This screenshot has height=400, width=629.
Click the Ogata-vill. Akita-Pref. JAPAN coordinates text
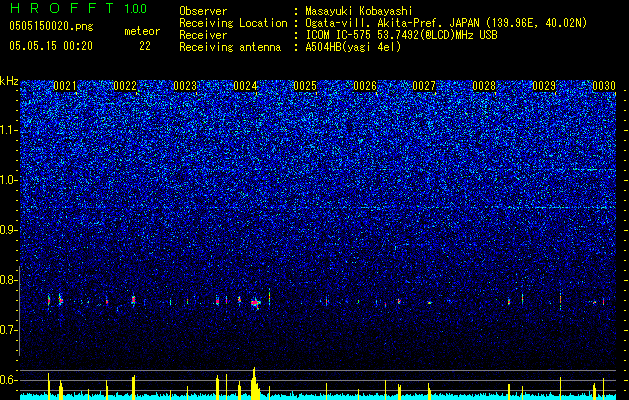coord(446,23)
